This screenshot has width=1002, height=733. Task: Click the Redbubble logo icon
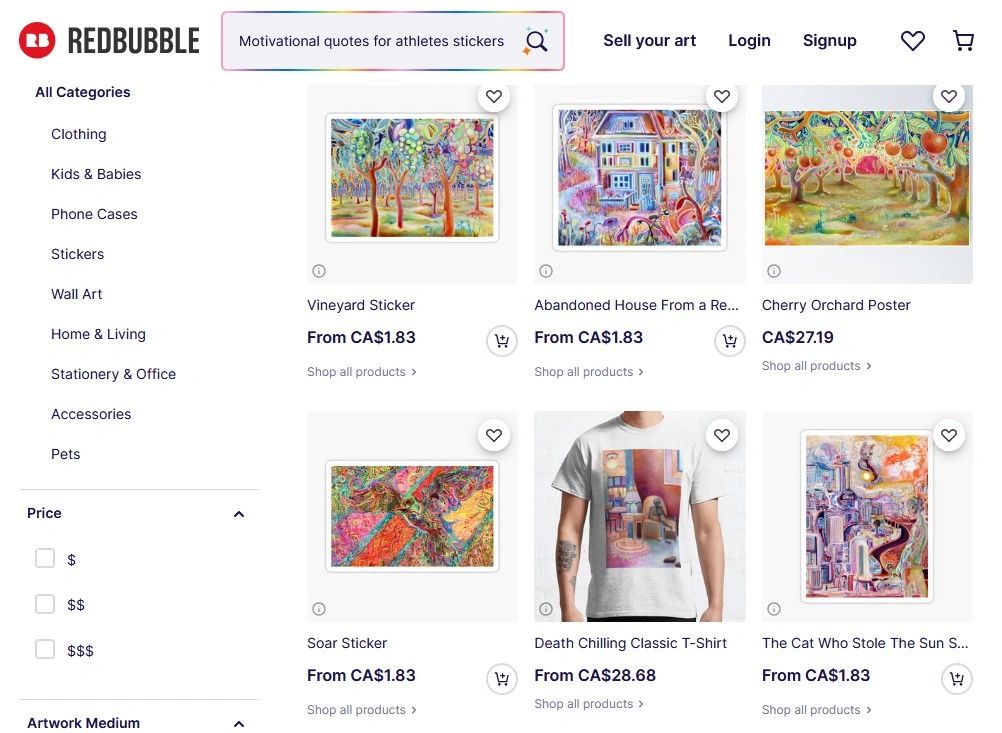(x=37, y=40)
